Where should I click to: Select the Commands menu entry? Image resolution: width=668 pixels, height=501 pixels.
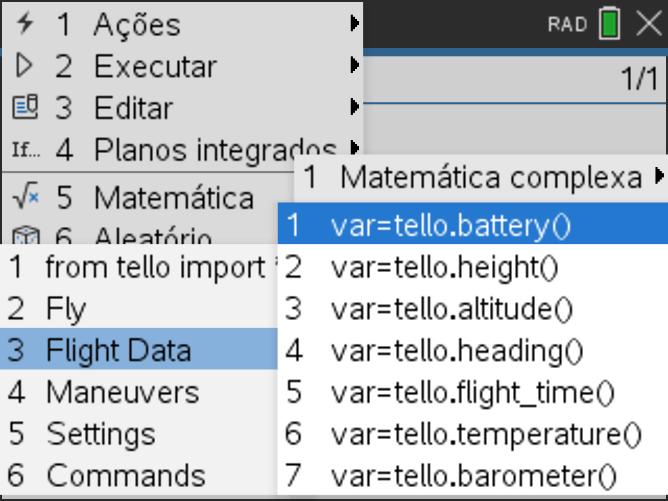[139, 475]
